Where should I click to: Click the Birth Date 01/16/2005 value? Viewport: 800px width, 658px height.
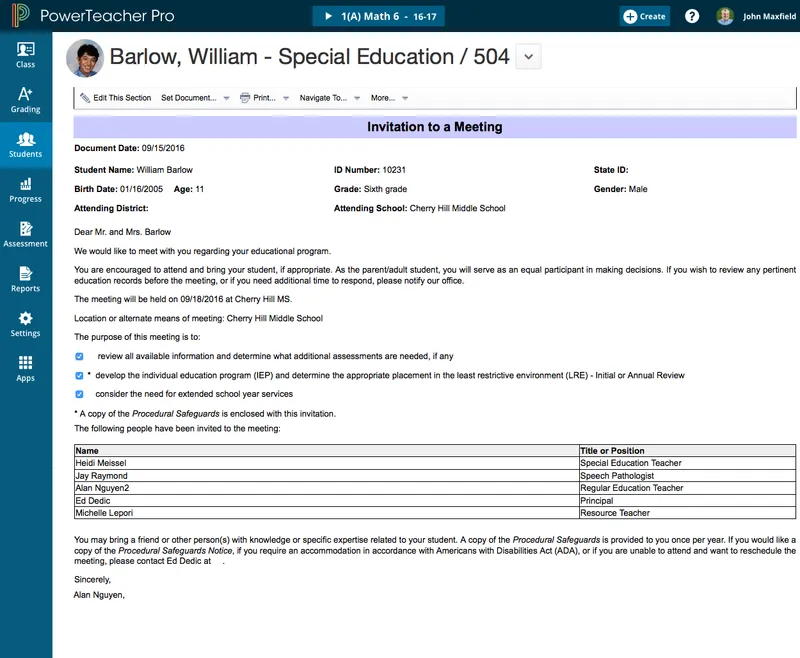pos(141,189)
